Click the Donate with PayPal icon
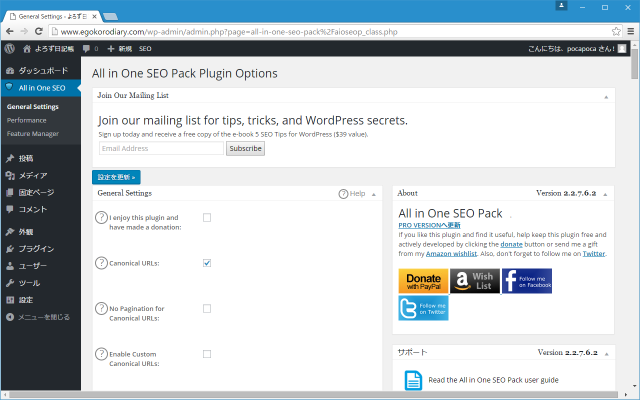This screenshot has height=400, width=640. click(x=422, y=281)
